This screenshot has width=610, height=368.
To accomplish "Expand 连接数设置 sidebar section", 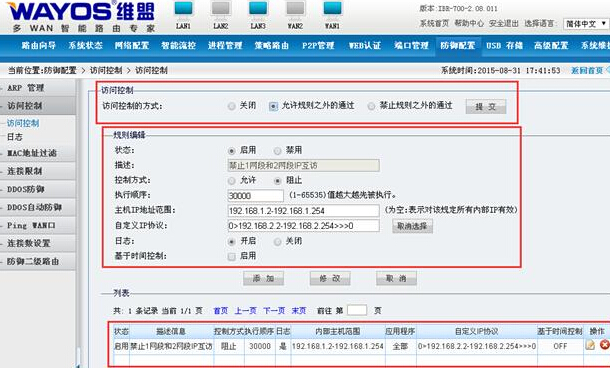I will pos(38,244).
